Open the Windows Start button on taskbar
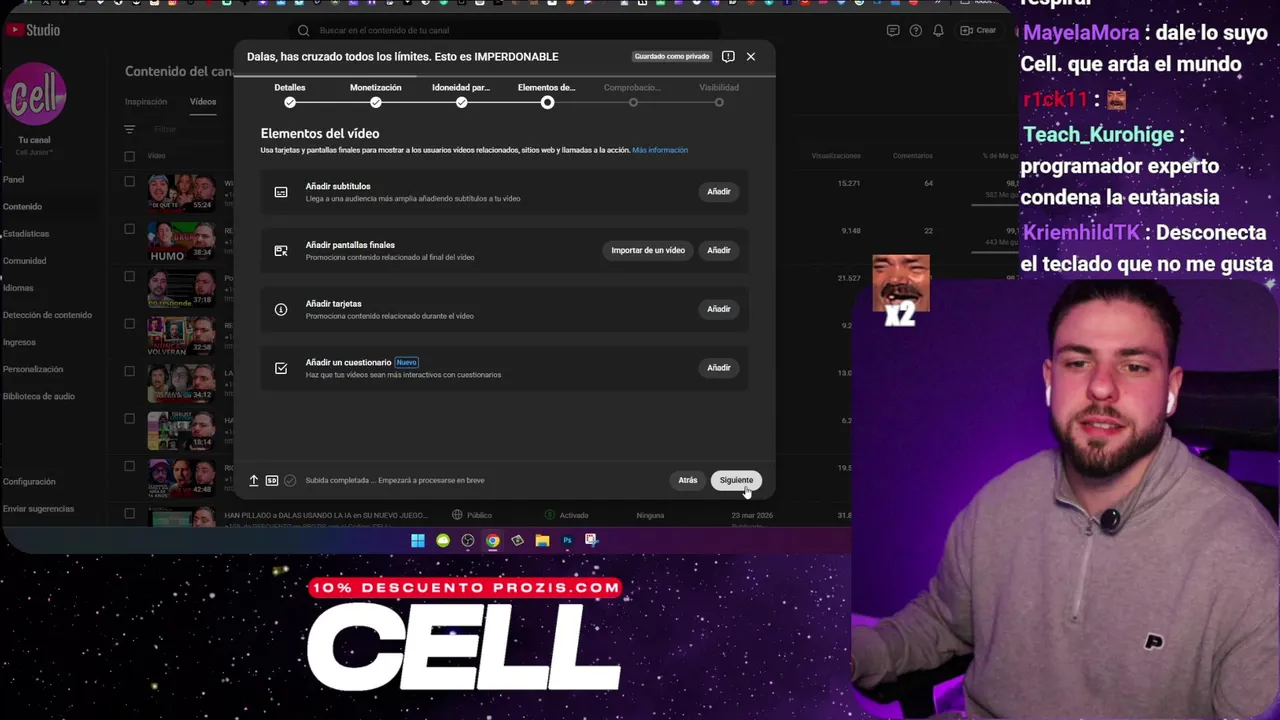This screenshot has width=1280, height=720. click(418, 541)
